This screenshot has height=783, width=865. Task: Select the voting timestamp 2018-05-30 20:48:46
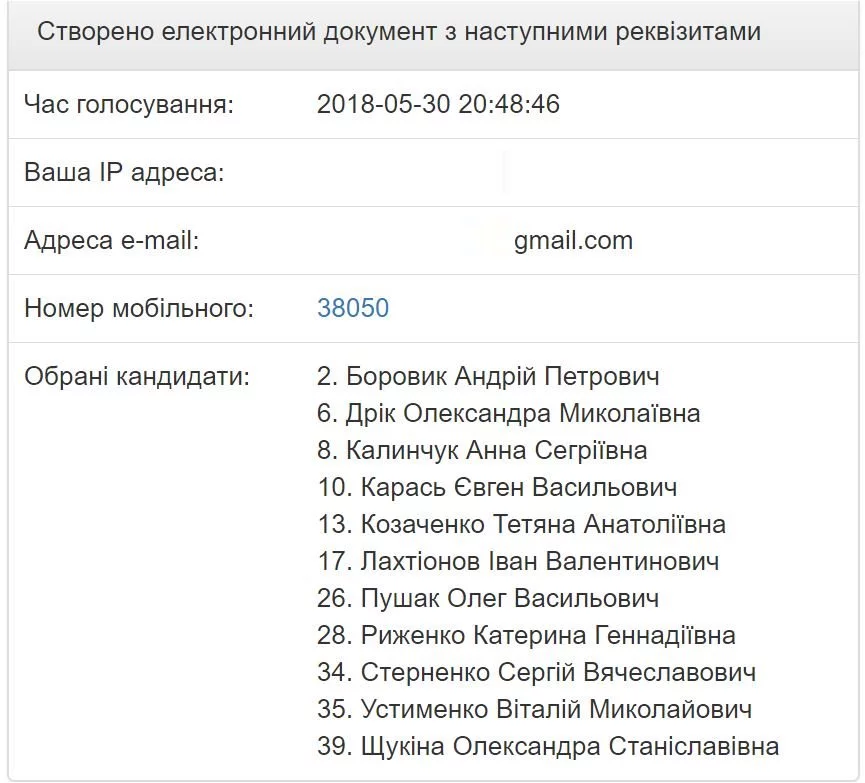[x=438, y=104]
